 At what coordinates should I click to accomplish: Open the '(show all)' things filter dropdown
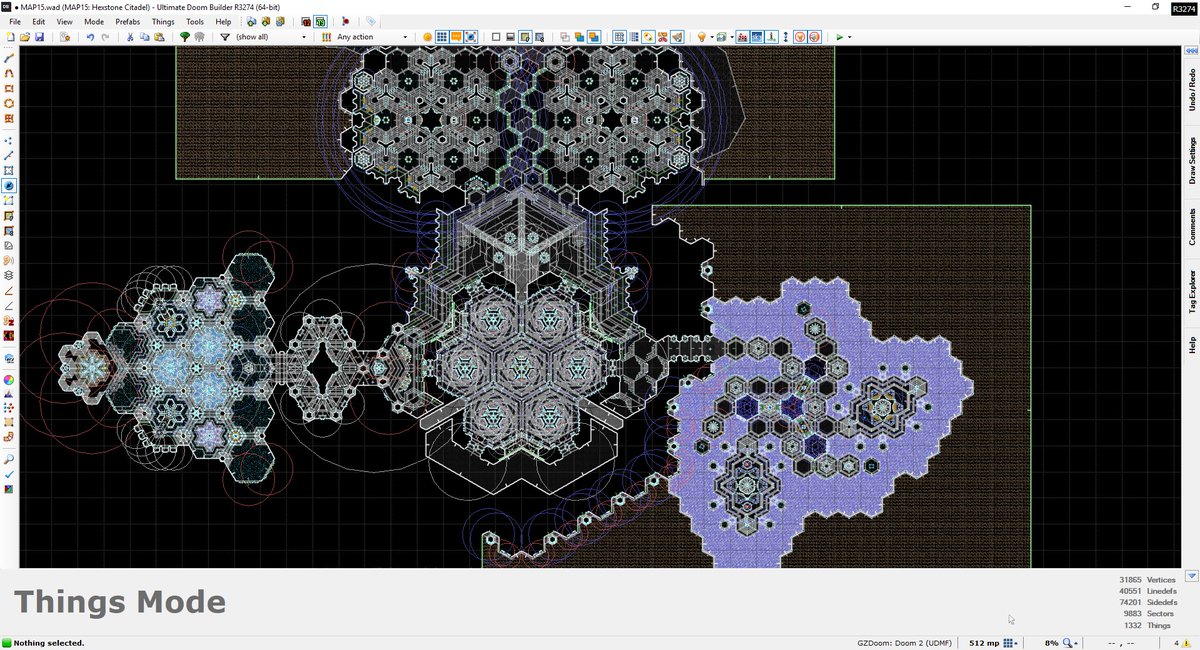304,37
